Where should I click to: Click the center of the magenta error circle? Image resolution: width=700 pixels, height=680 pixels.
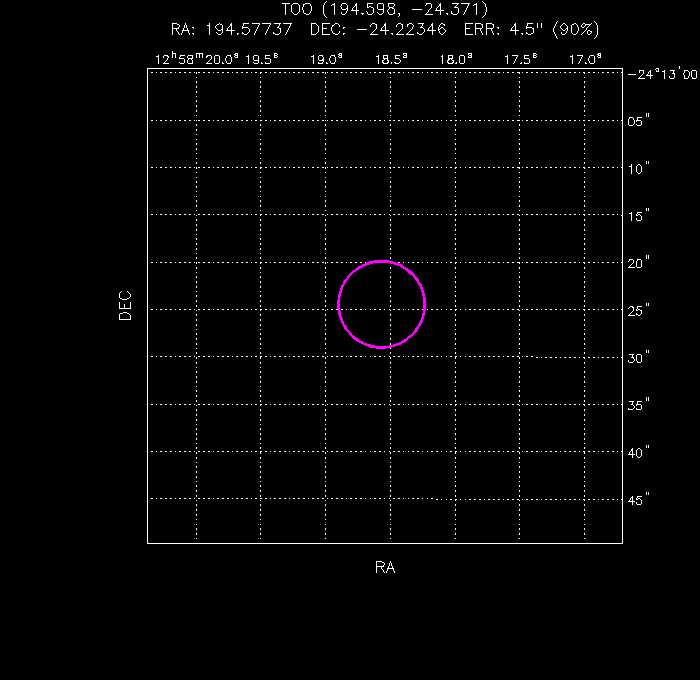(382, 304)
